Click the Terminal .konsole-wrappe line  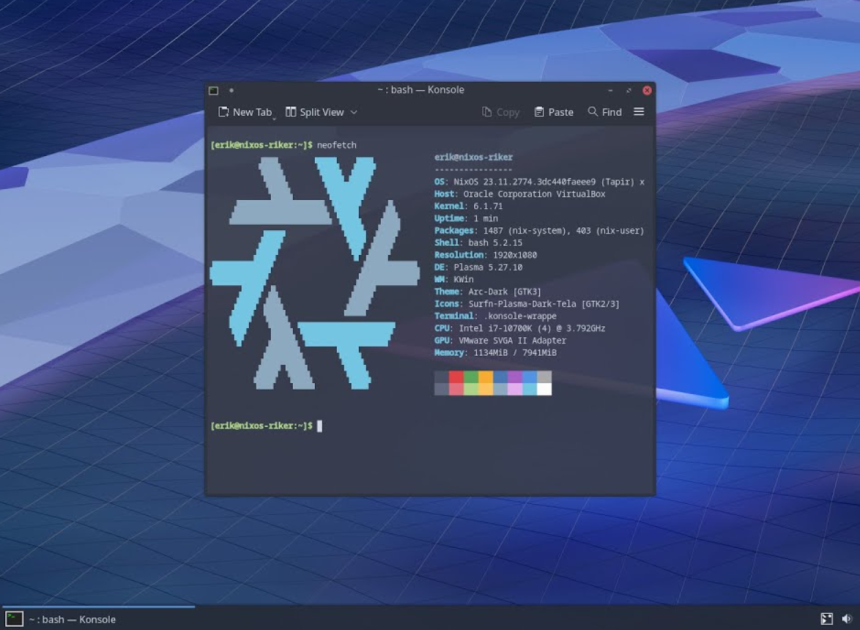495,316
